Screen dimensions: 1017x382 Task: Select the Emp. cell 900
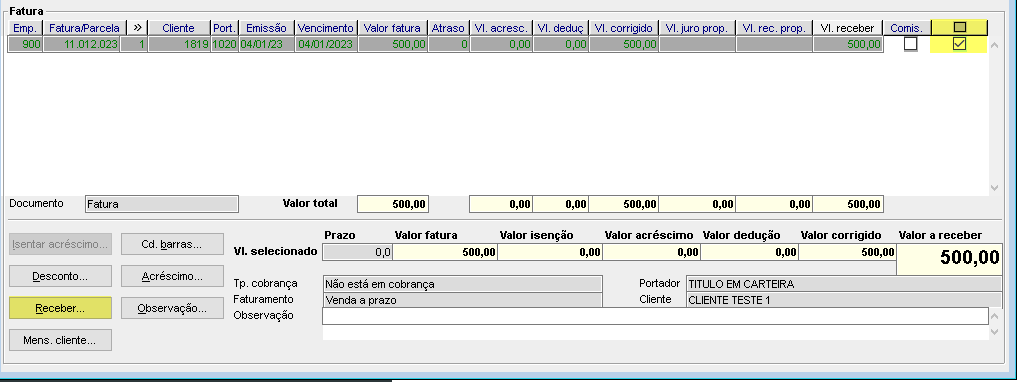click(x=25, y=44)
